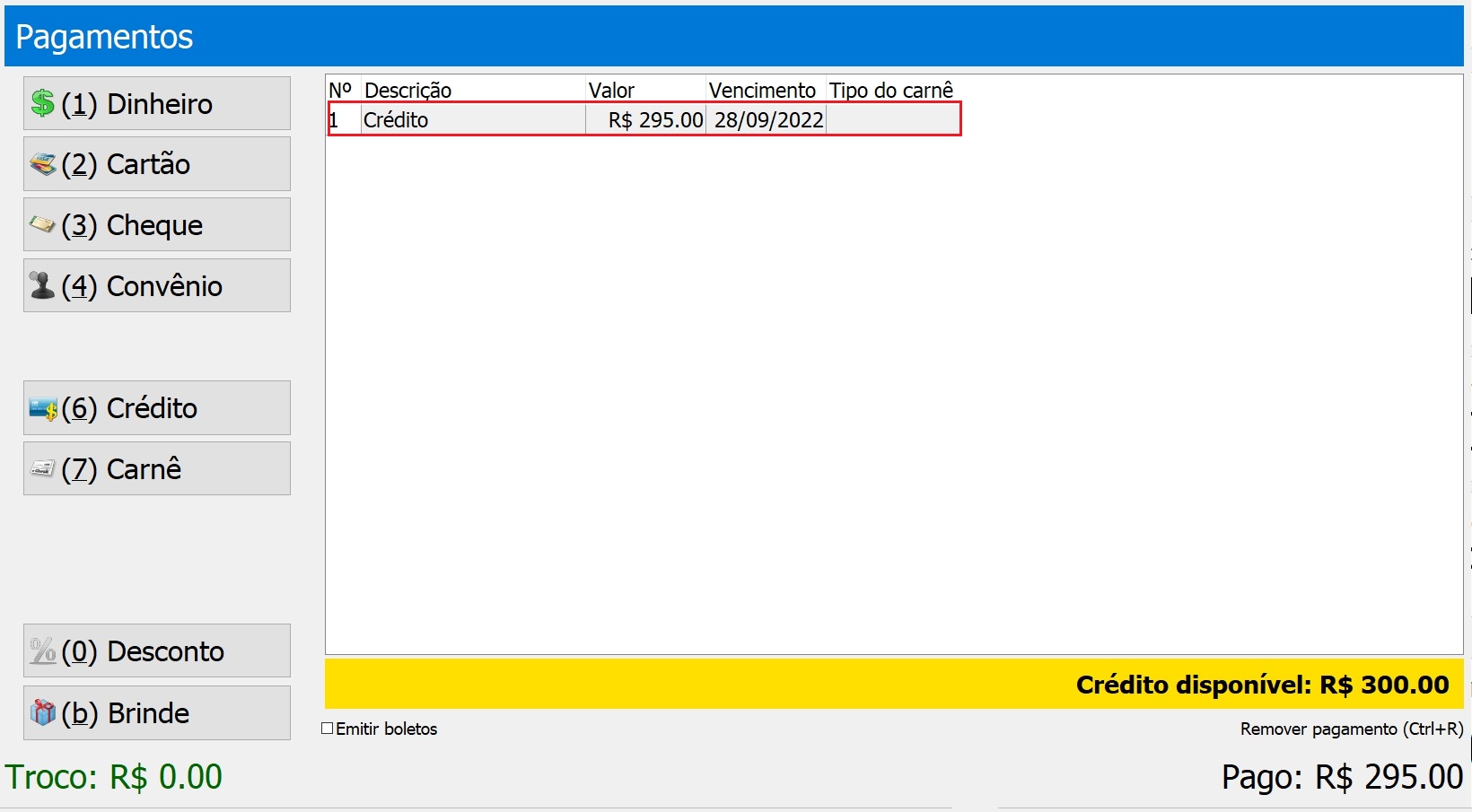
Task: Select the booklet icon beside Carnê
Action: pos(40,468)
